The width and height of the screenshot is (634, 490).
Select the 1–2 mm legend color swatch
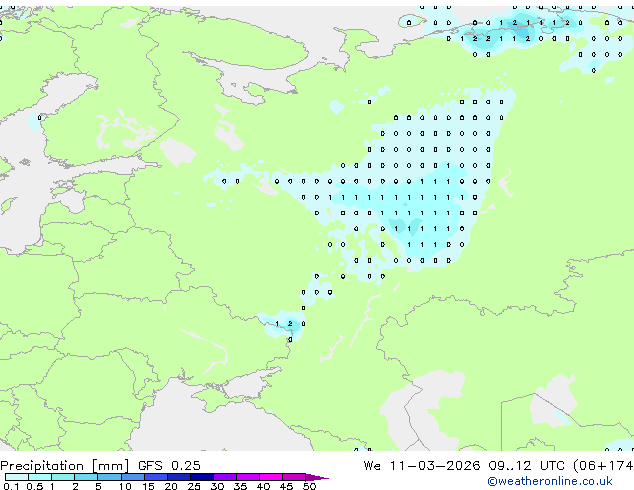click(63, 477)
